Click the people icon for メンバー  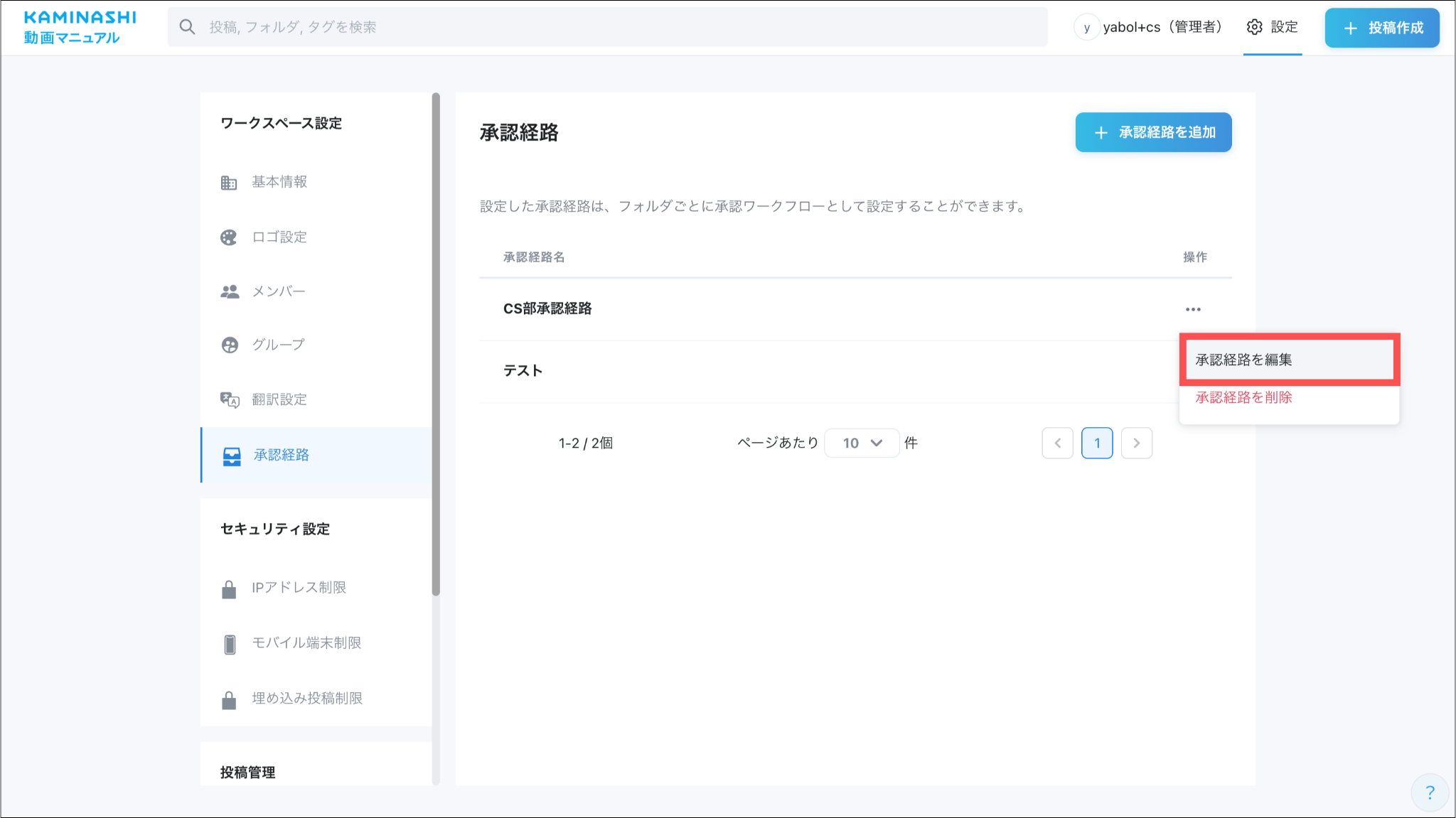(229, 291)
